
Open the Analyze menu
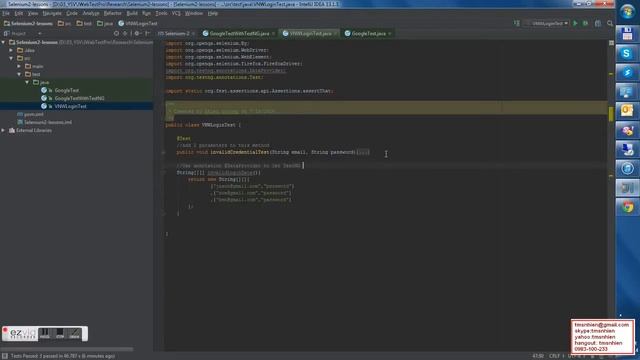click(x=91, y=13)
